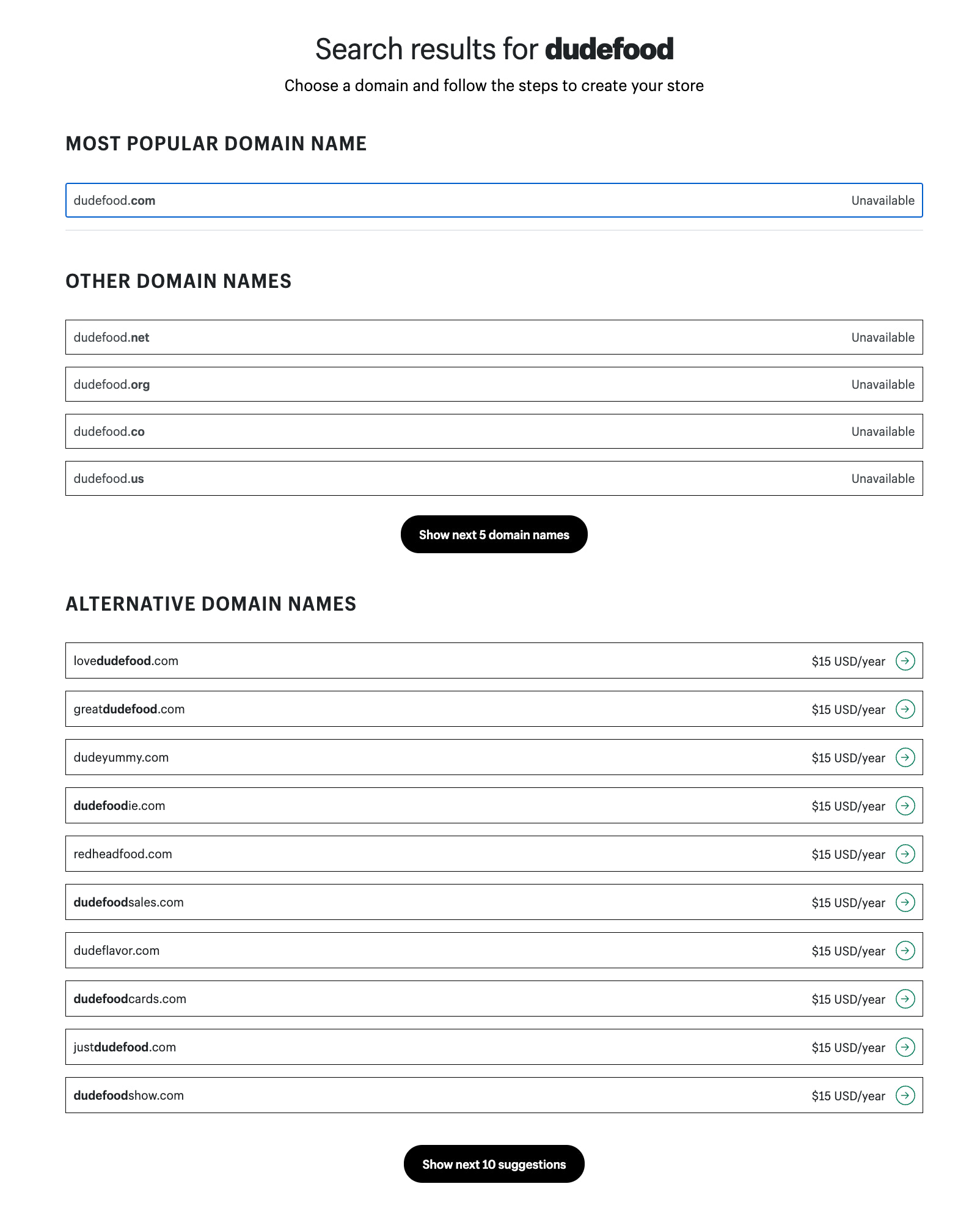The width and height of the screenshot is (980, 1214).
Task: Pick redheadfood.com using its arrow icon
Action: [x=905, y=854]
